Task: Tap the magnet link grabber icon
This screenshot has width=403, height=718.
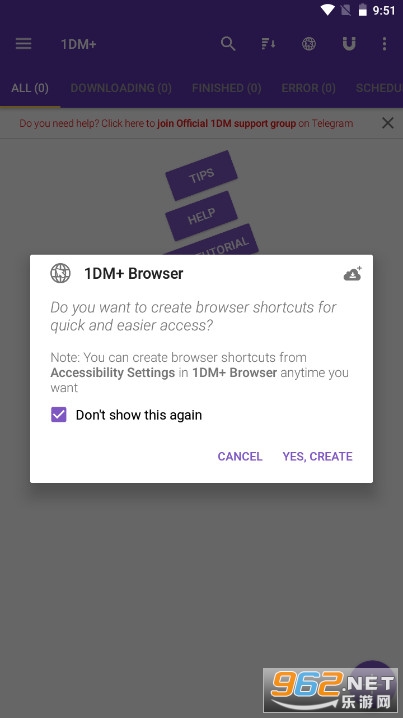Action: pos(349,44)
